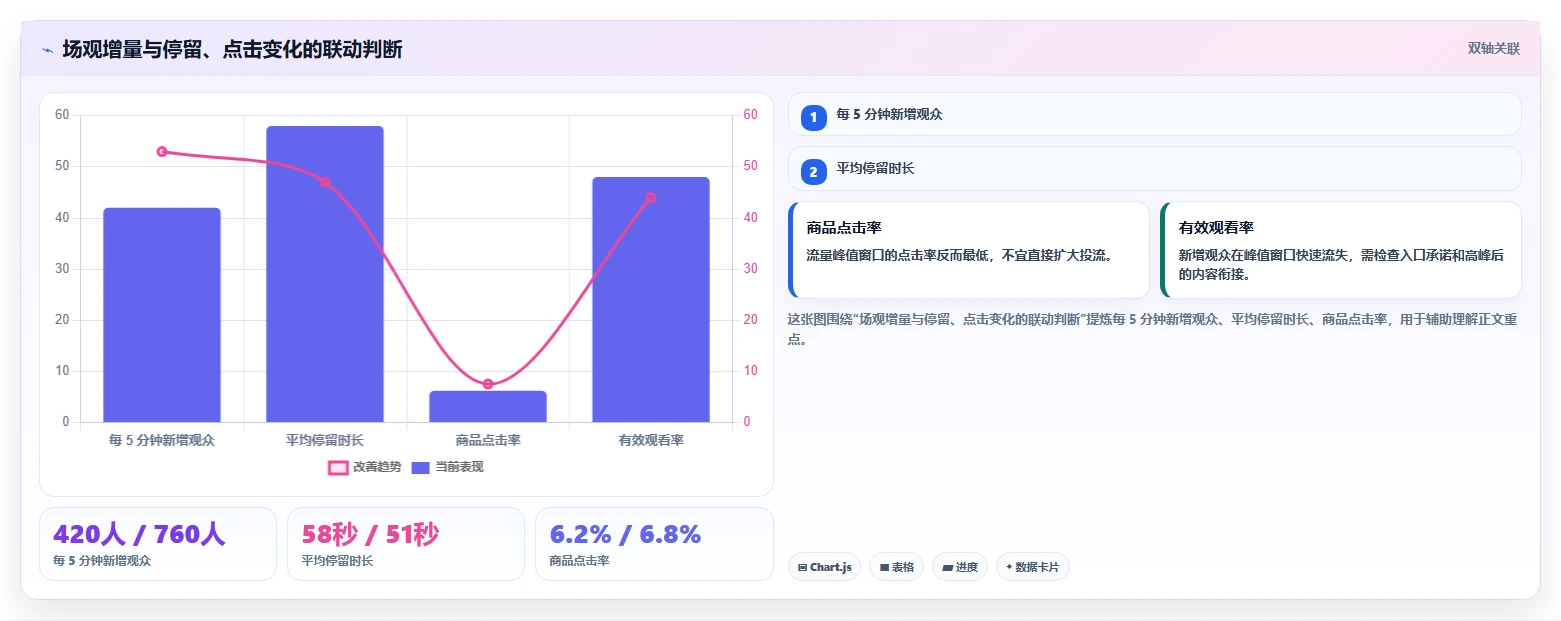Click the 双轴关联 label in header
This screenshot has height=621, width=1561.
tap(1493, 49)
